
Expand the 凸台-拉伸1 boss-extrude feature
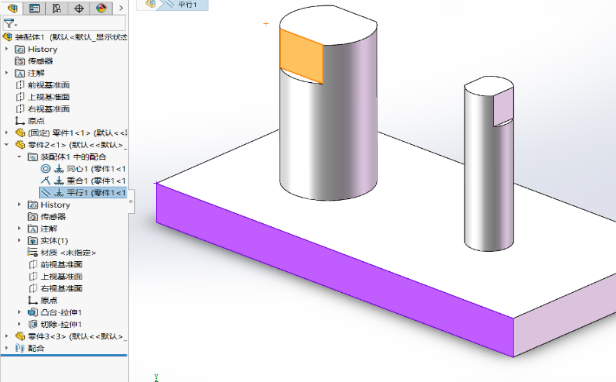(19, 312)
